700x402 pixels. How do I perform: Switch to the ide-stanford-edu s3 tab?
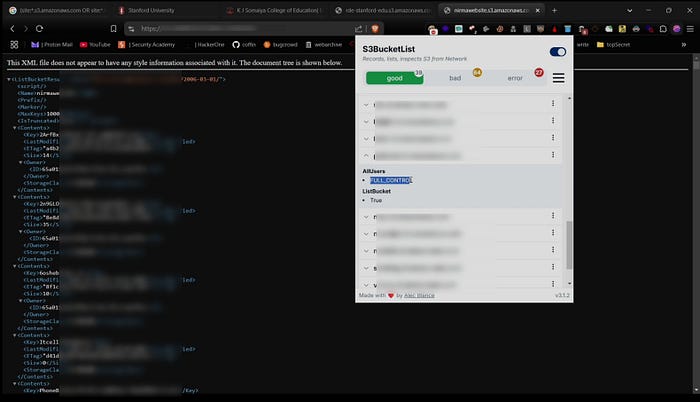(x=383, y=10)
